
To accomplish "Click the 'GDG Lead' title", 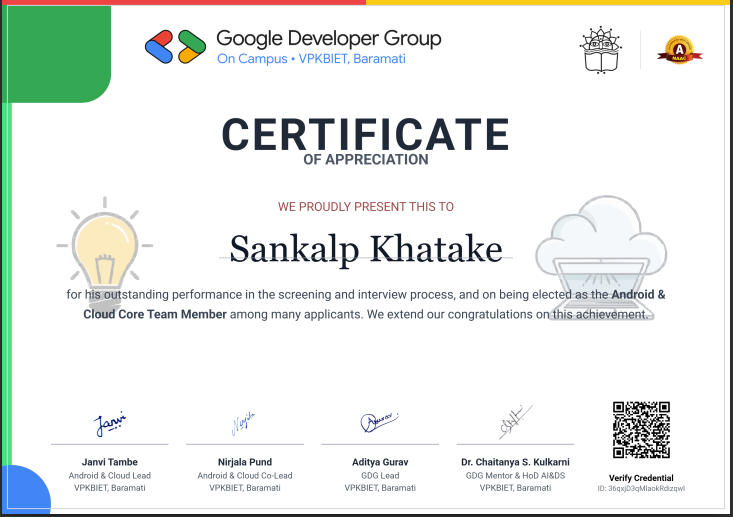I will coord(380,475).
